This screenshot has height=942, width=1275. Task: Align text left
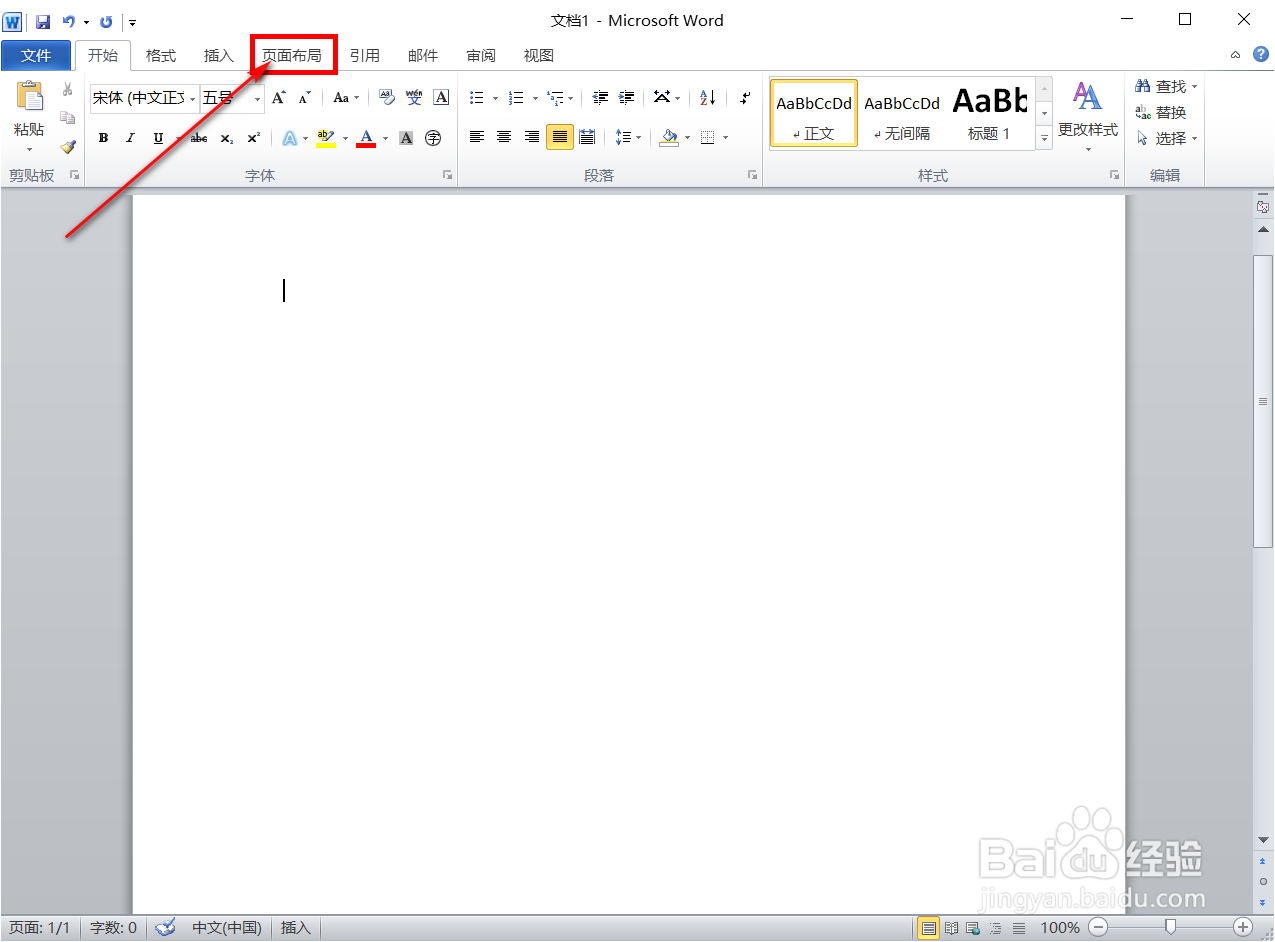pos(477,137)
